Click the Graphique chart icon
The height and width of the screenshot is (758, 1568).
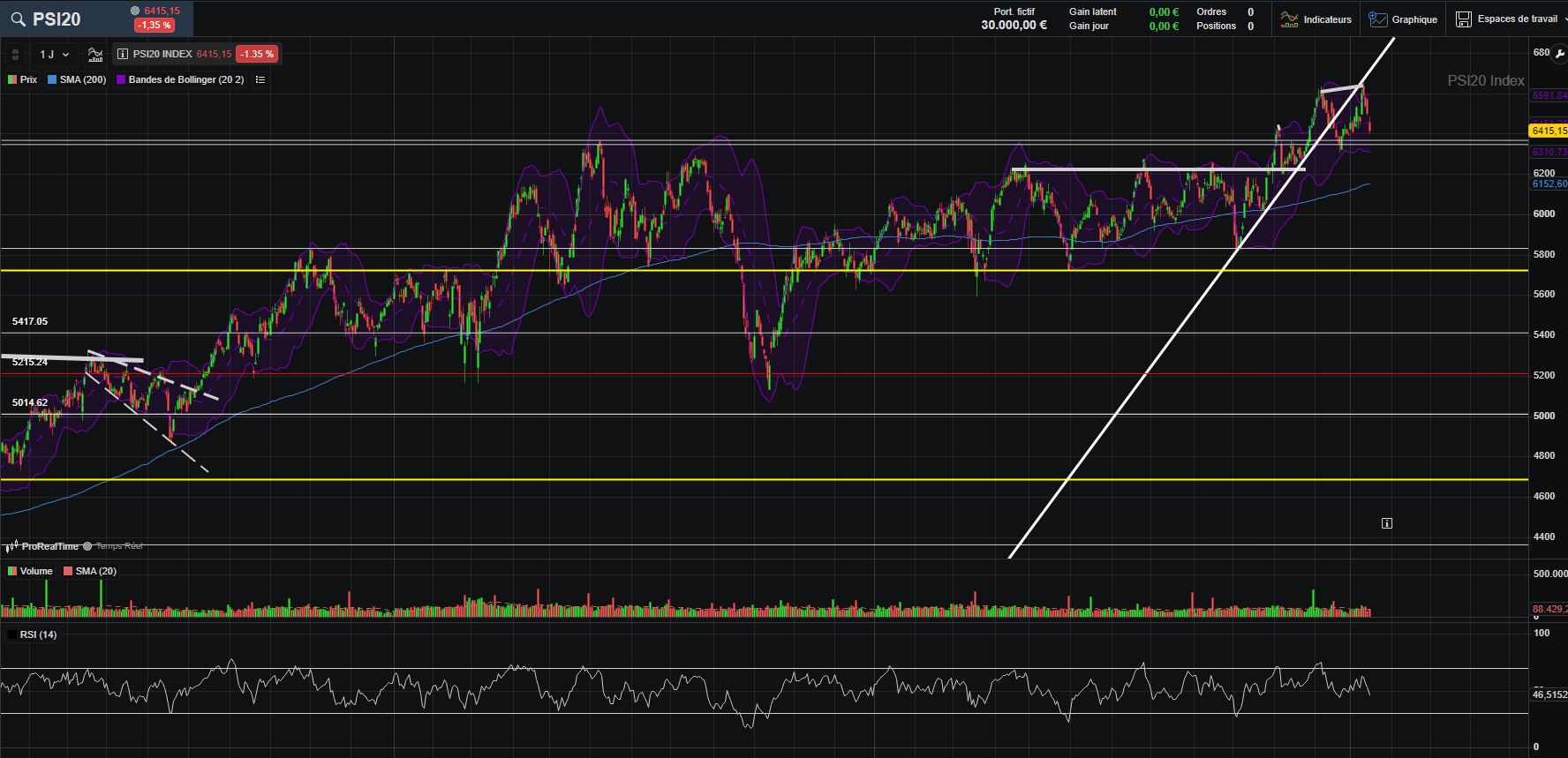point(1378,19)
